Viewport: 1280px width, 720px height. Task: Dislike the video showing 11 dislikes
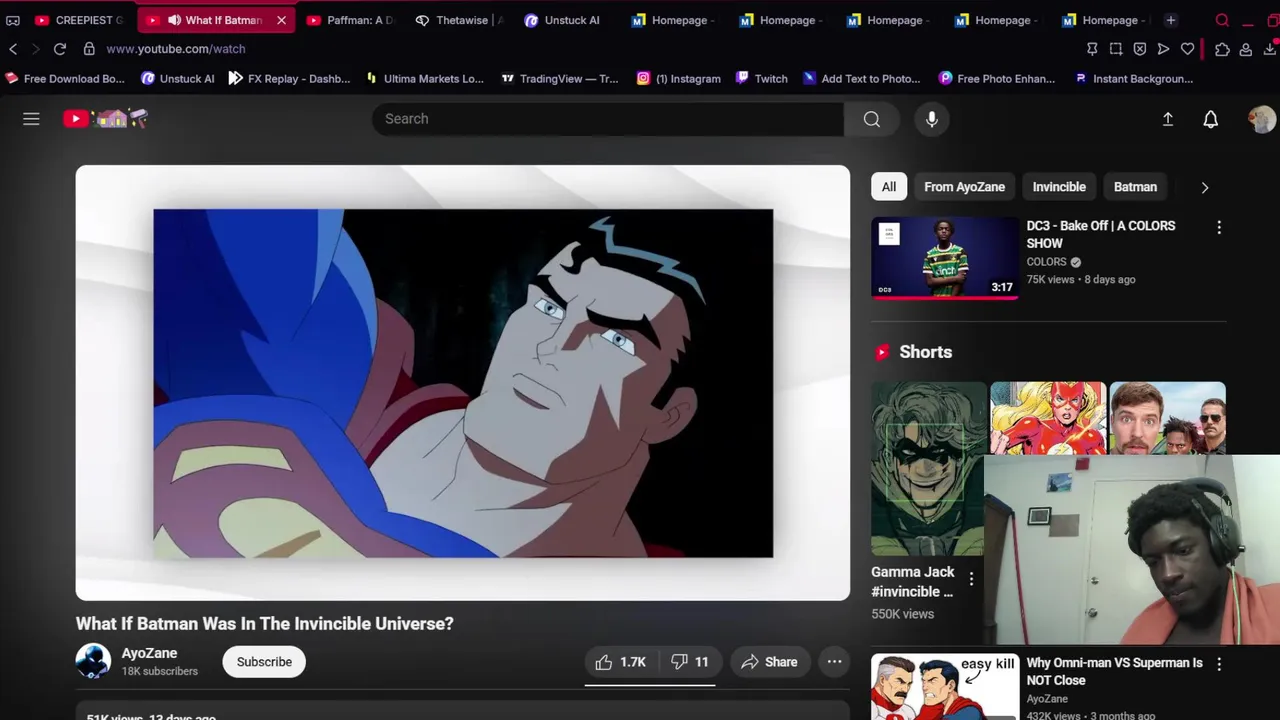pos(690,662)
